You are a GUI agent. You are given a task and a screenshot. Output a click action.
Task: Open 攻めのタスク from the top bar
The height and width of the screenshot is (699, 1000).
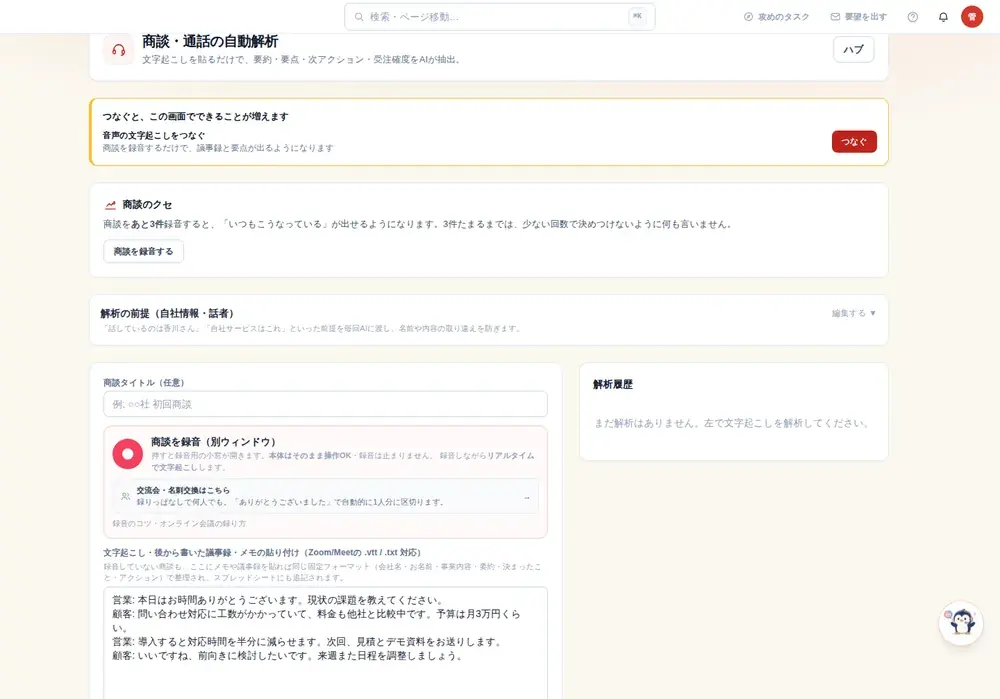click(776, 17)
